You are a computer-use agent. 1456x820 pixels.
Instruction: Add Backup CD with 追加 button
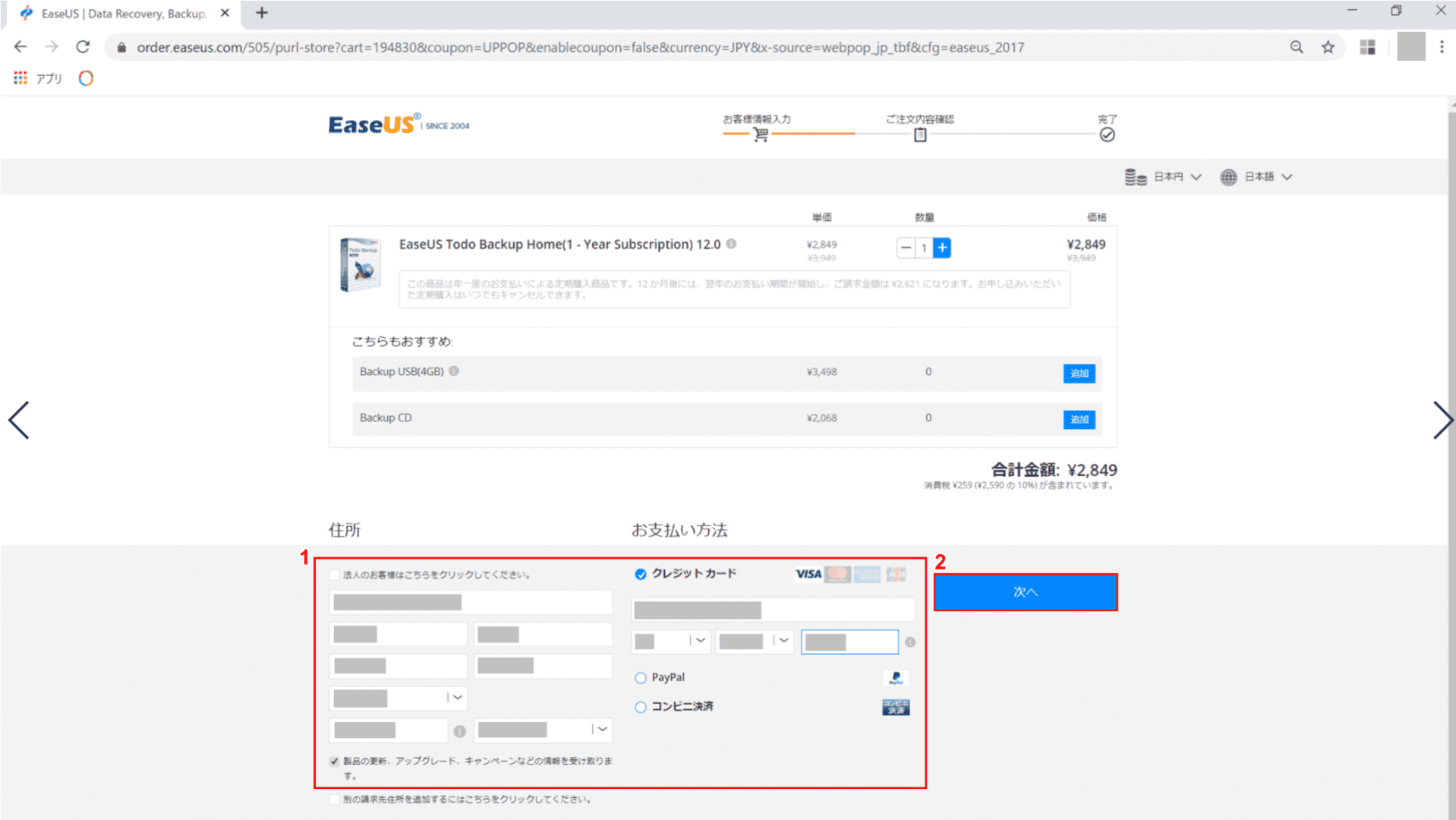(x=1079, y=419)
